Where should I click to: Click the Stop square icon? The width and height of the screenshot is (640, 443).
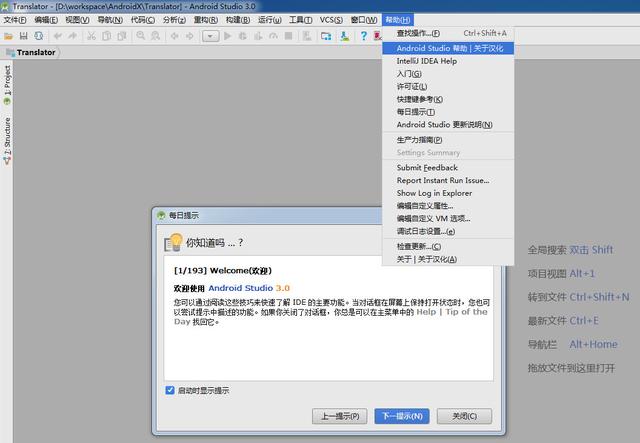(x=289, y=36)
